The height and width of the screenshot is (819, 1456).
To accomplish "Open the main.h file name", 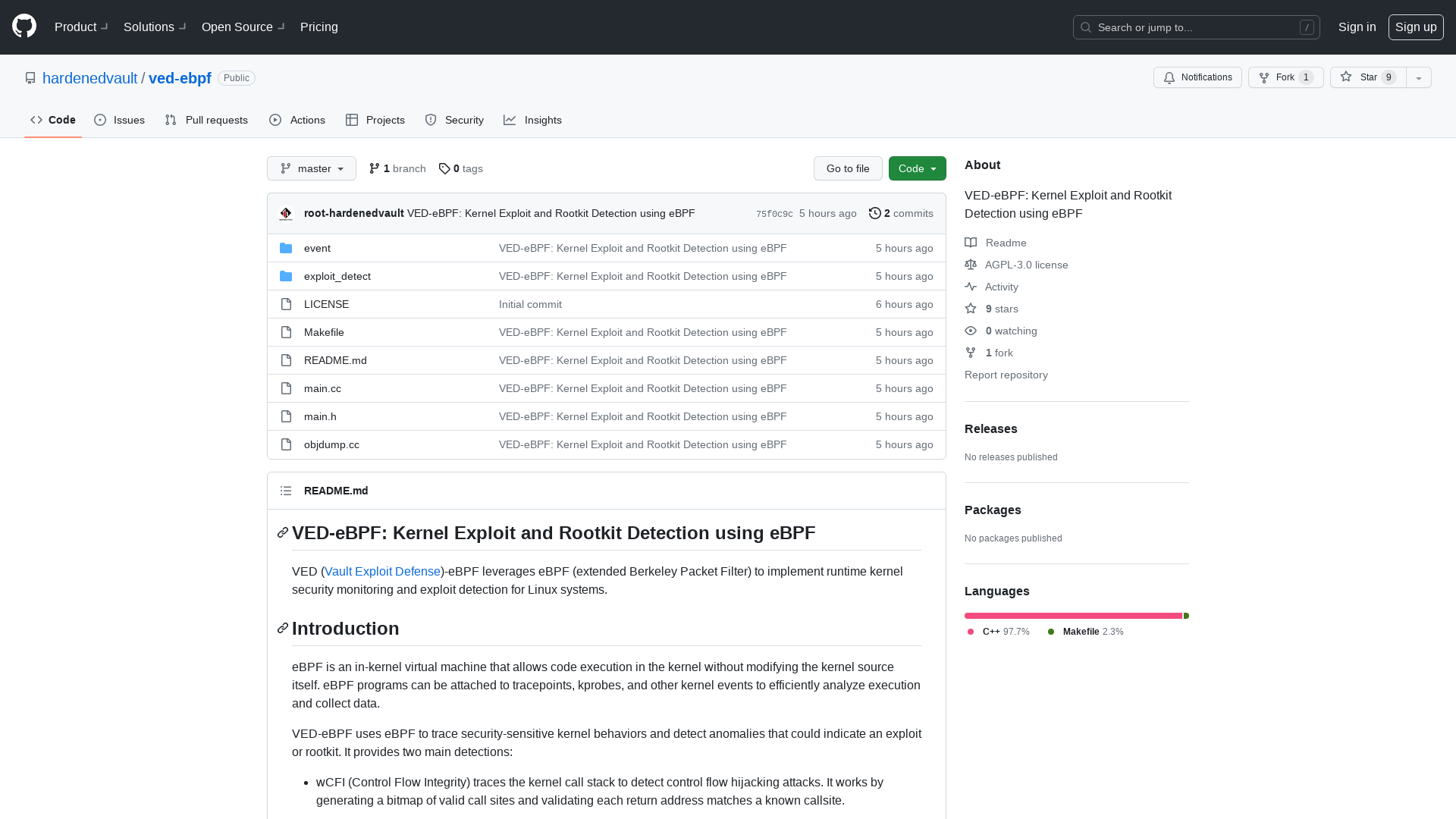I will point(320,416).
